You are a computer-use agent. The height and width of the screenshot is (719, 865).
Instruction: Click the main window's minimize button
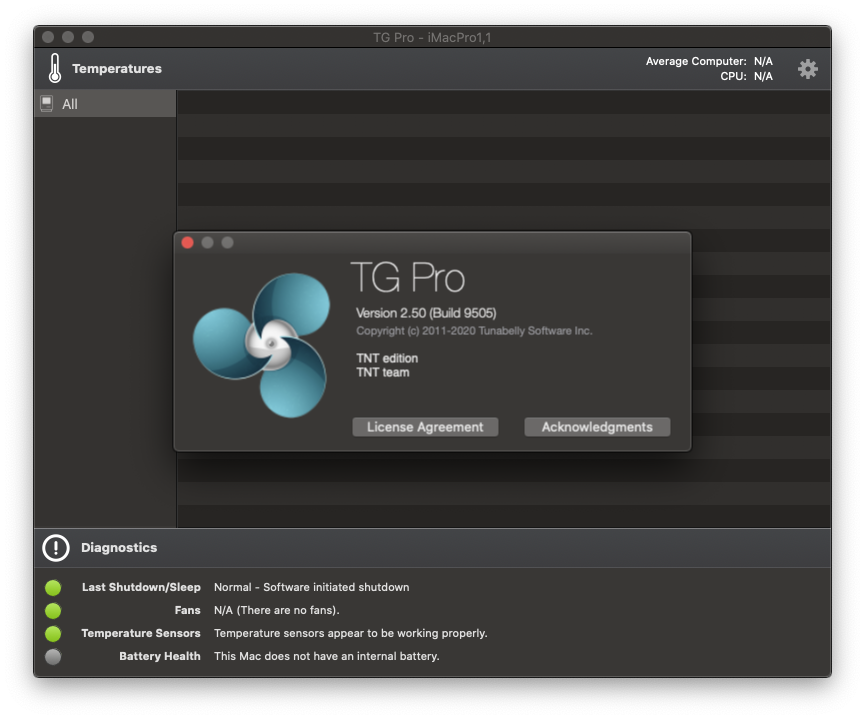[68, 37]
